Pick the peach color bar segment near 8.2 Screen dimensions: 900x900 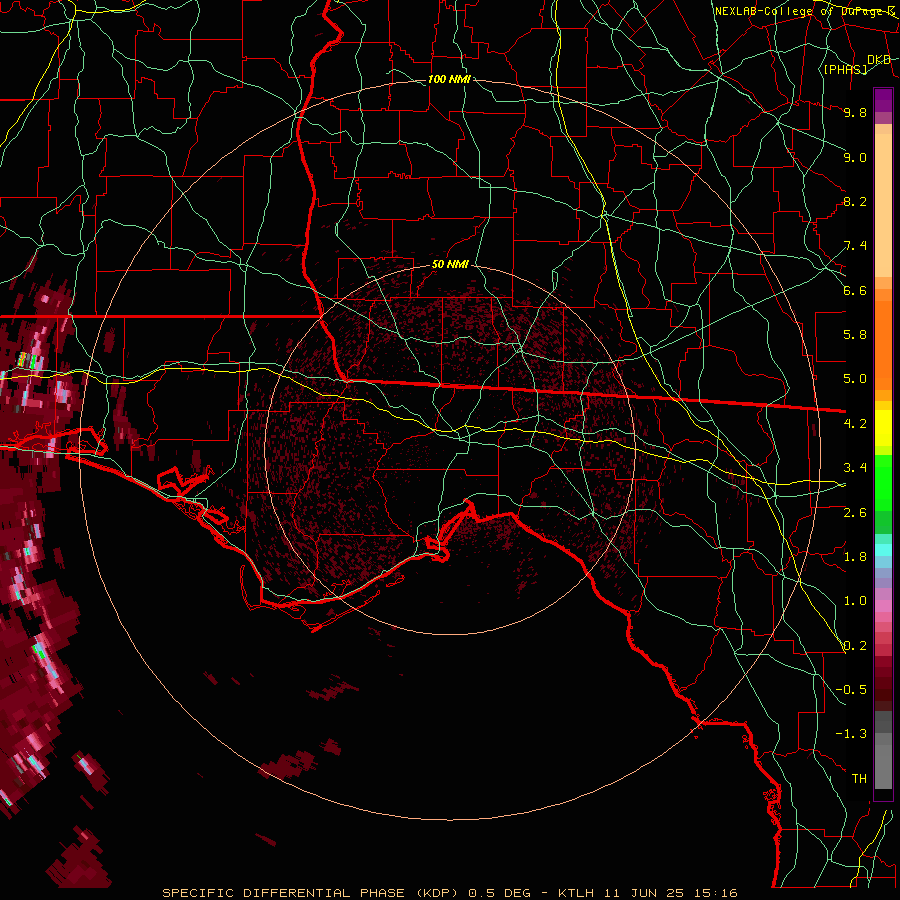(883, 205)
